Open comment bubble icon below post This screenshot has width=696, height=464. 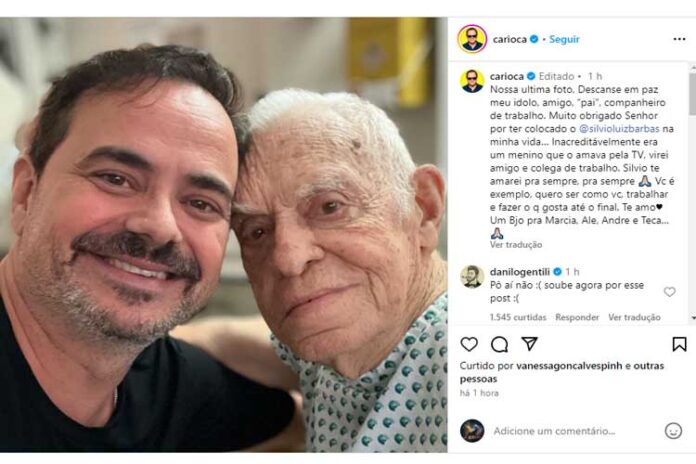[499, 345]
